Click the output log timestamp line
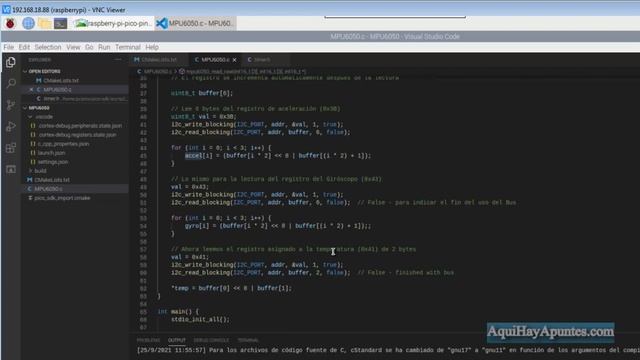The width and height of the screenshot is (640, 360). [x=388, y=350]
